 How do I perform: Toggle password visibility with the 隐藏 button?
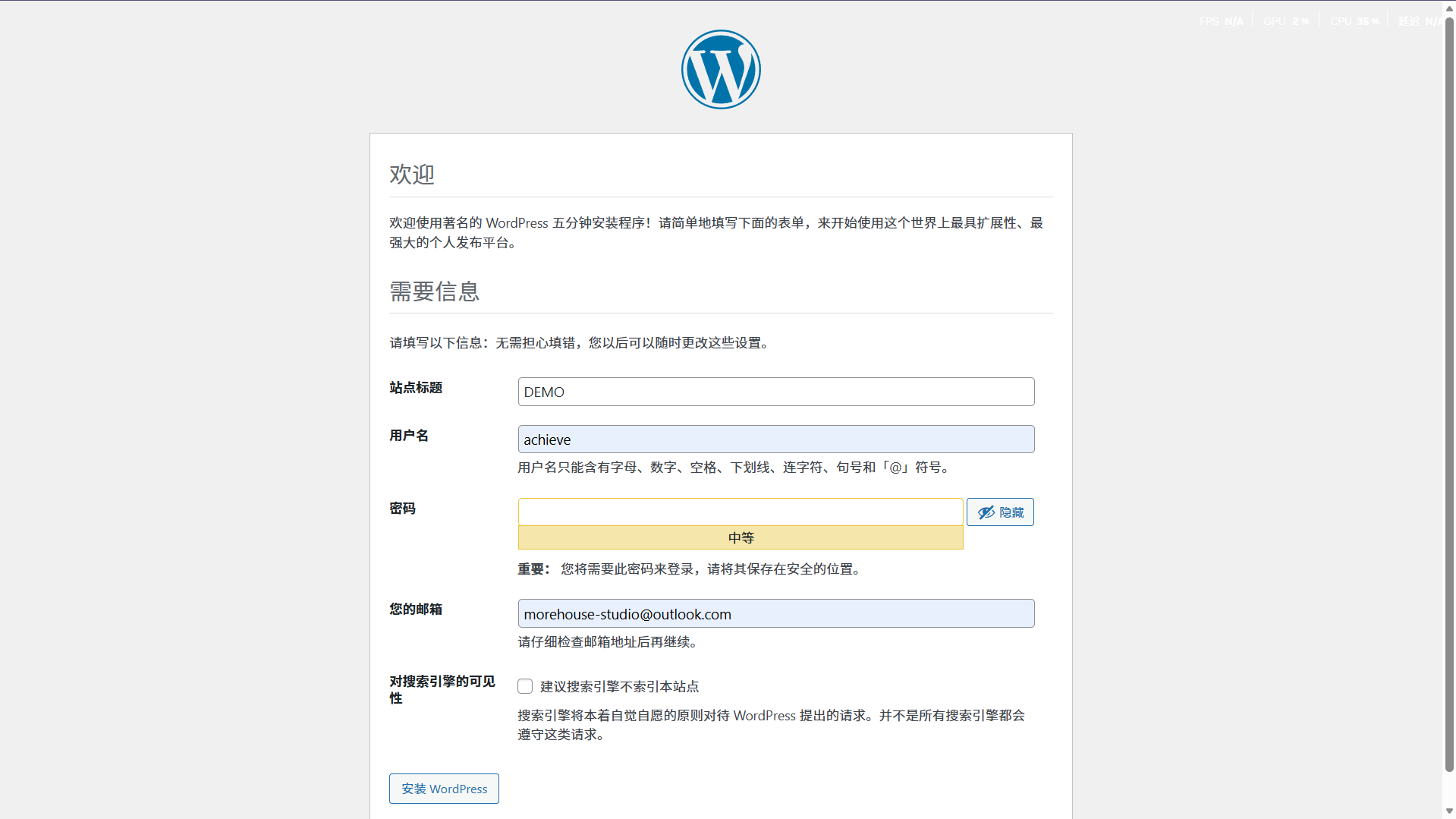click(1000, 512)
